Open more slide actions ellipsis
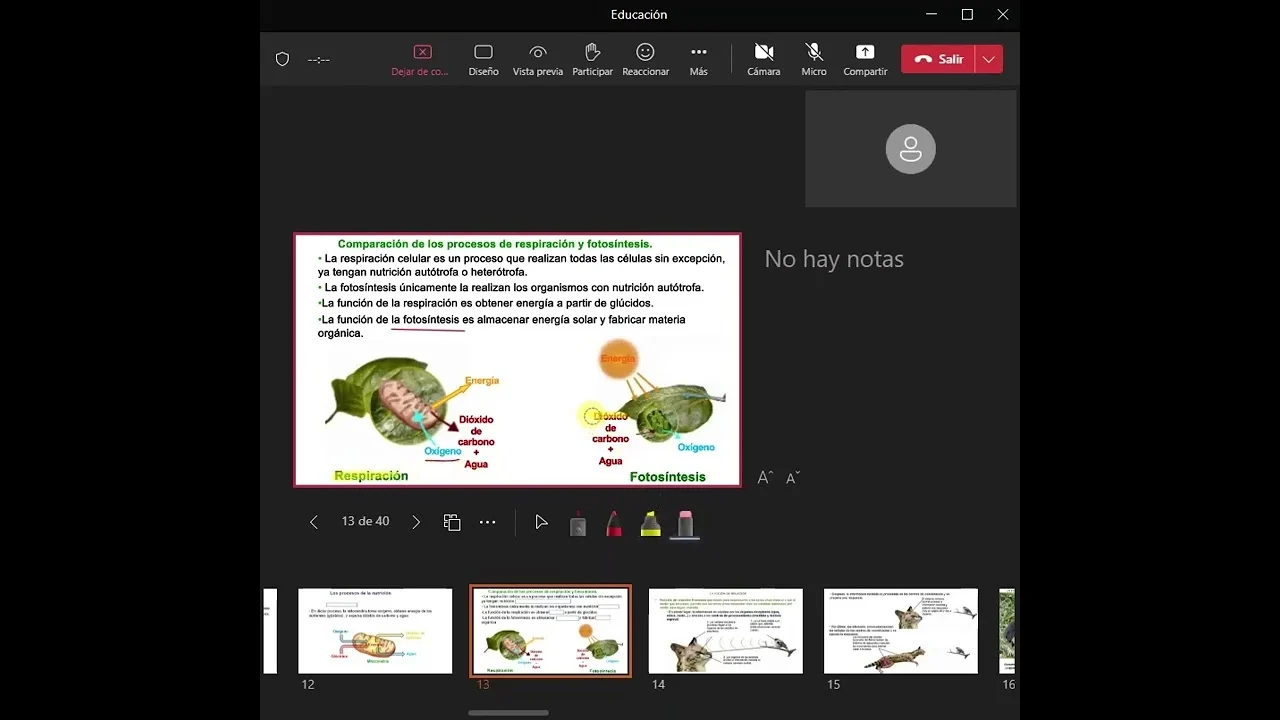Screen dimensions: 1280x720 pos(487,522)
